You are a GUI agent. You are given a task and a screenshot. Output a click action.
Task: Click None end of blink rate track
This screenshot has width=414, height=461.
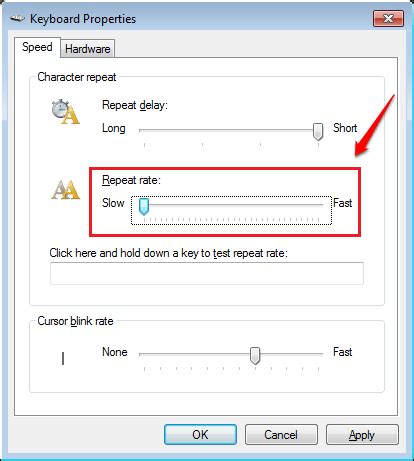(x=141, y=354)
